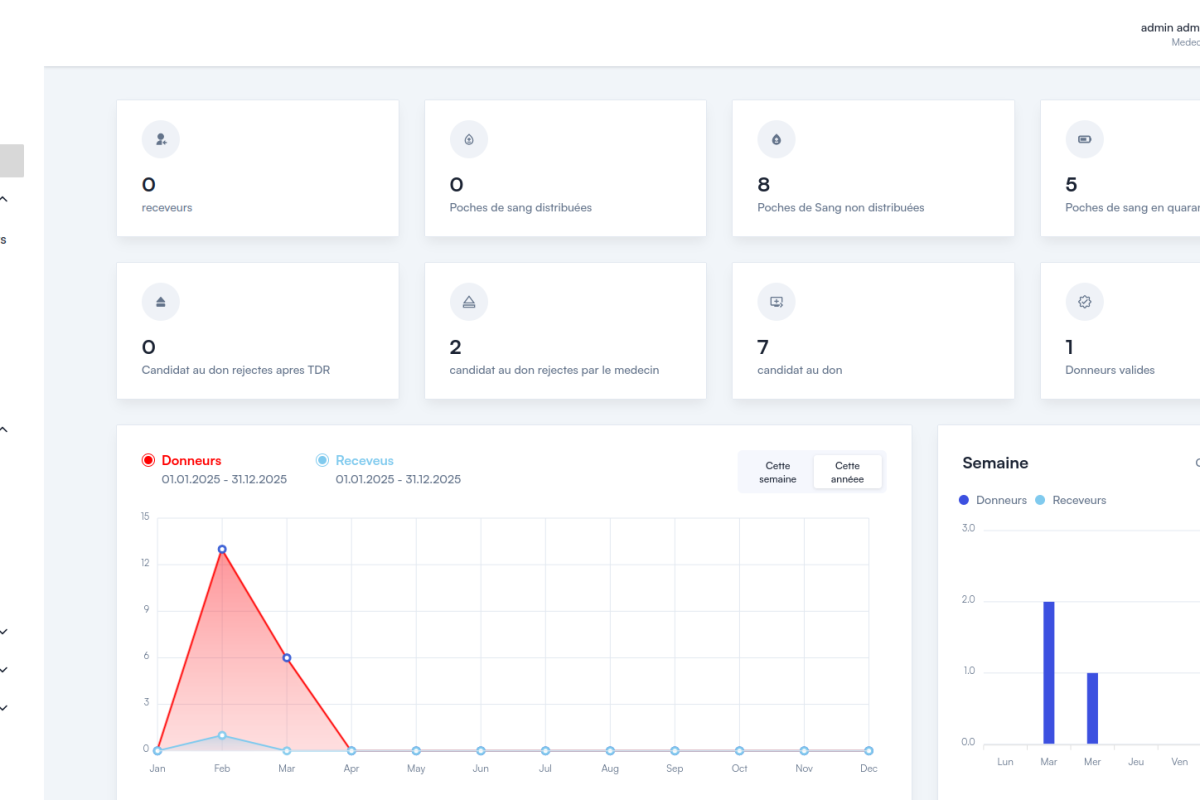Click the receveurs card user icon
The image size is (1200, 800).
pyautogui.click(x=161, y=140)
